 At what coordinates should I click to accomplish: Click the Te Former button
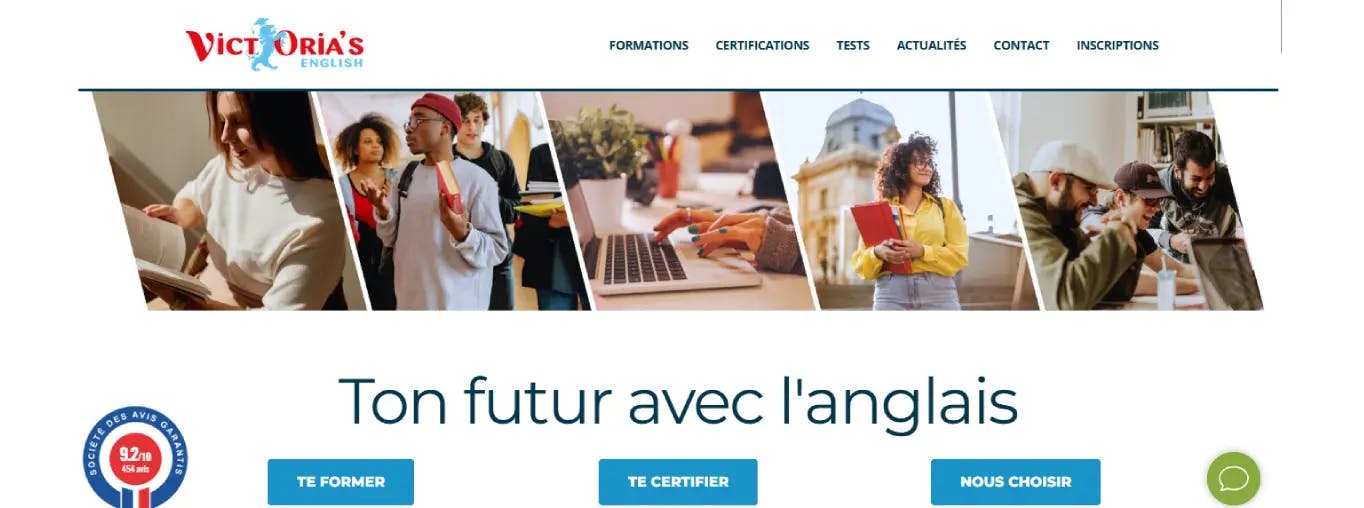pos(341,482)
